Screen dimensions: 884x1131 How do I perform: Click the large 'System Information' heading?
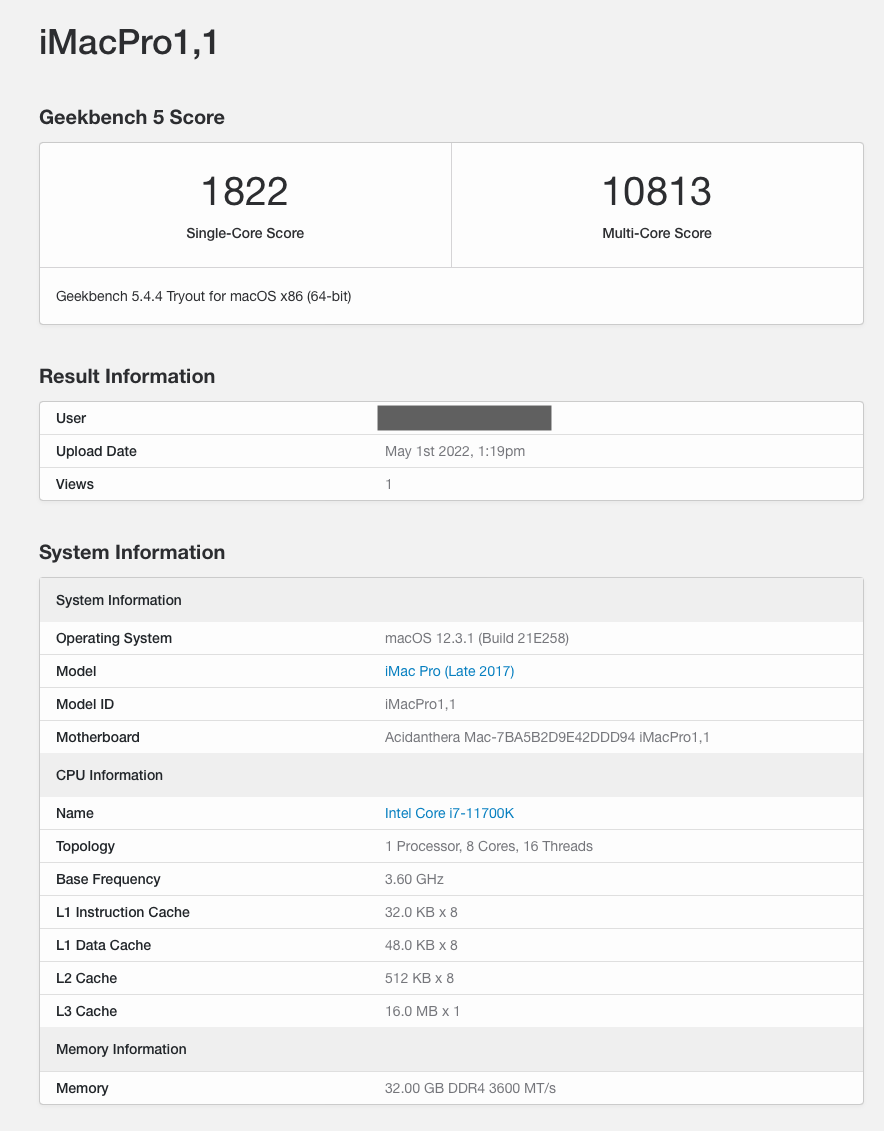pyautogui.click(x=132, y=553)
